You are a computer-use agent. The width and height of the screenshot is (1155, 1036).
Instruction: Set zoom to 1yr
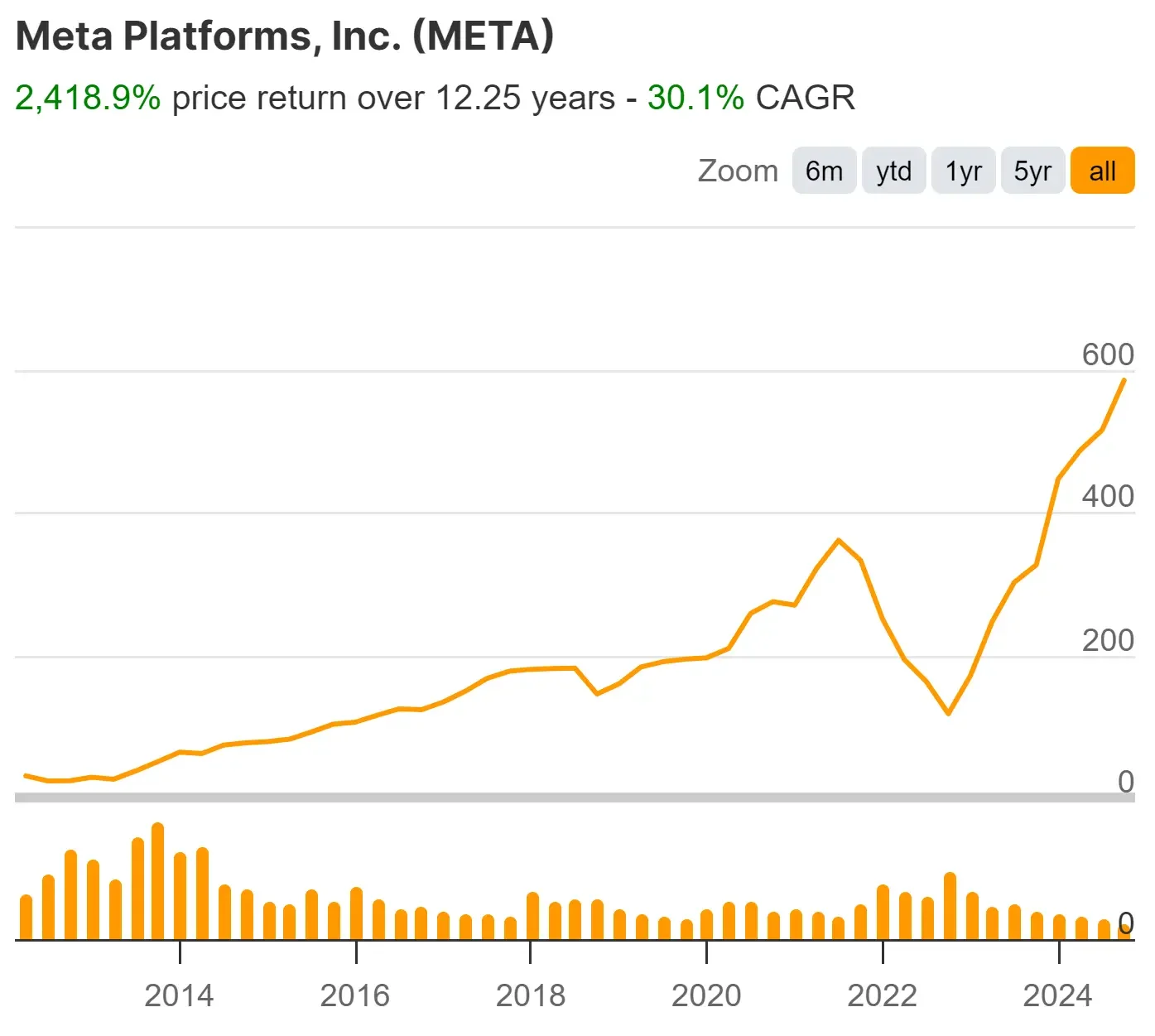point(963,171)
